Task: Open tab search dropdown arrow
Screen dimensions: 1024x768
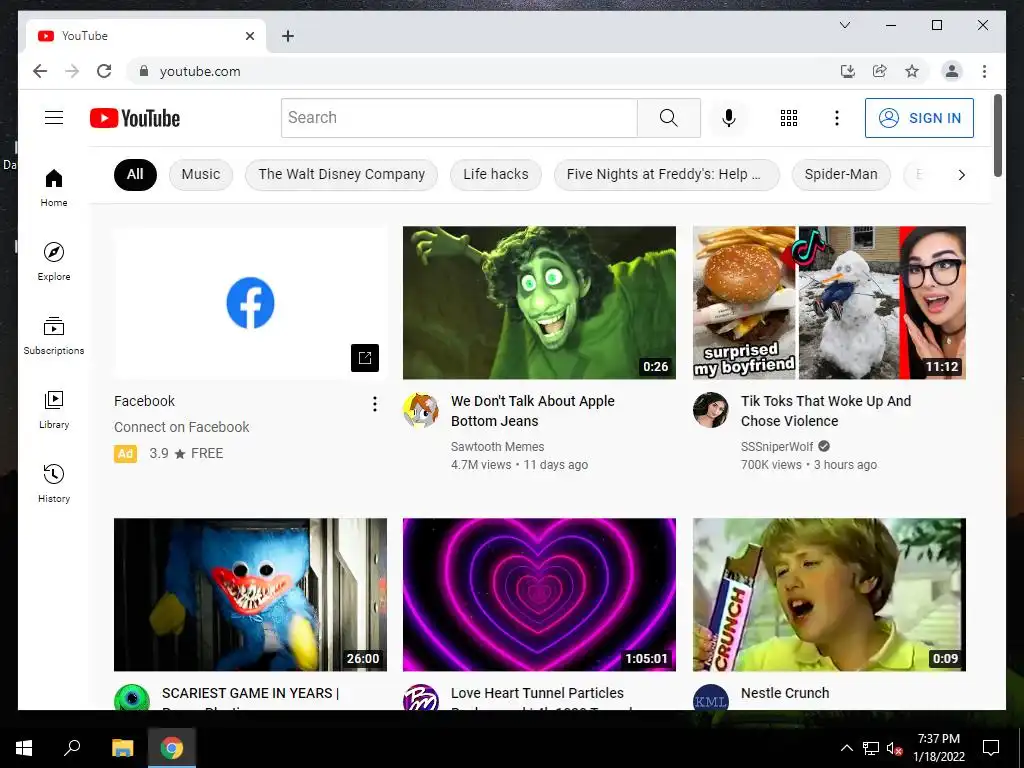Action: tap(844, 25)
